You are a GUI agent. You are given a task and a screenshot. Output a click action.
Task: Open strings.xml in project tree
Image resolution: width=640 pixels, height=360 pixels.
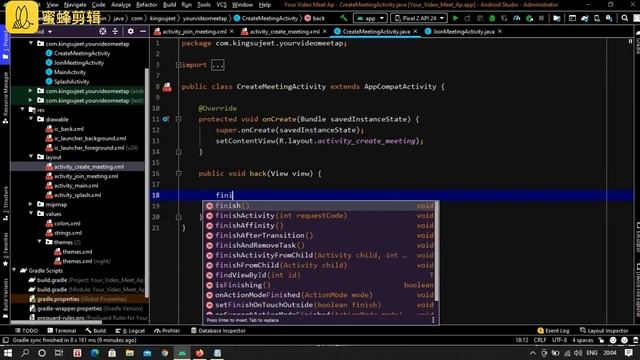point(68,233)
